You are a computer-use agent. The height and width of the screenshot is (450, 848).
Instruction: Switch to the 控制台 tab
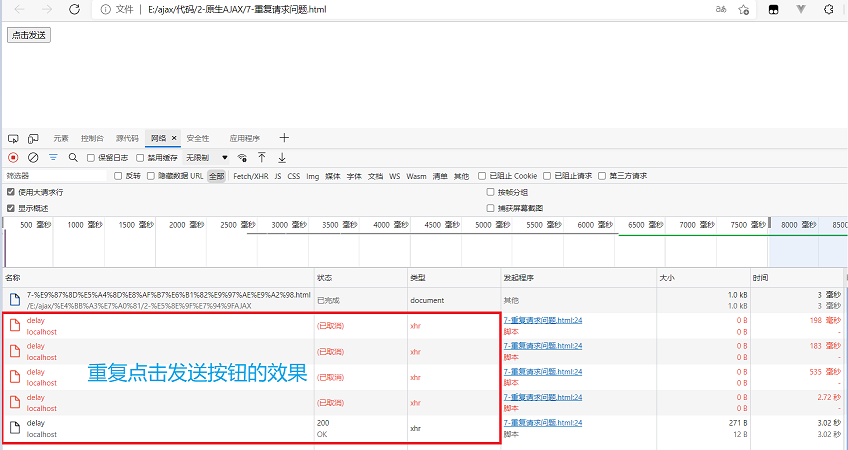click(92, 138)
